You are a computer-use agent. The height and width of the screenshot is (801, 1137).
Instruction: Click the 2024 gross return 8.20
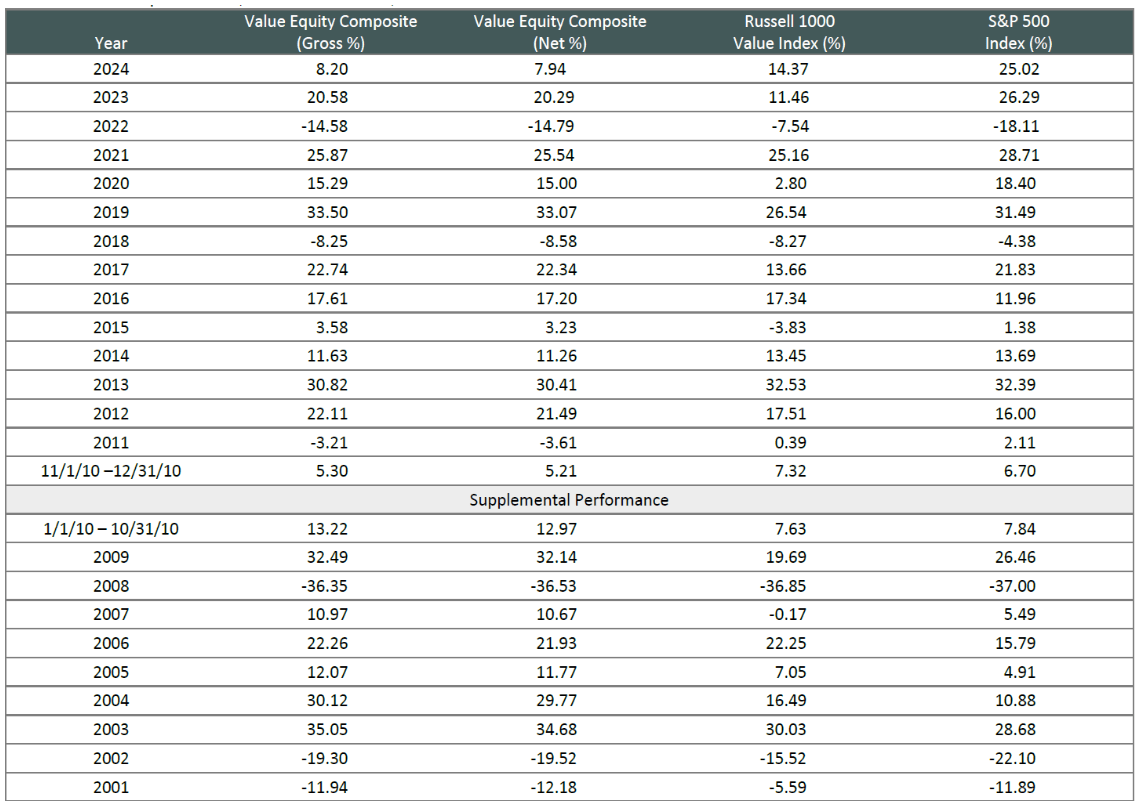tap(332, 70)
